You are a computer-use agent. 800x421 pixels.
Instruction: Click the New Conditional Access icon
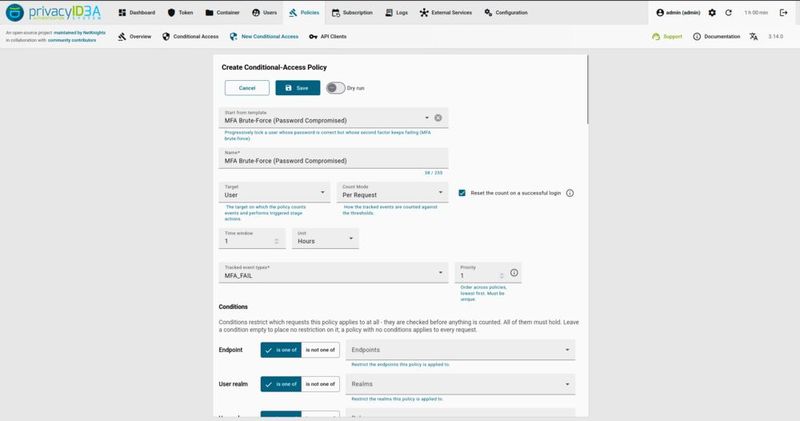click(234, 37)
